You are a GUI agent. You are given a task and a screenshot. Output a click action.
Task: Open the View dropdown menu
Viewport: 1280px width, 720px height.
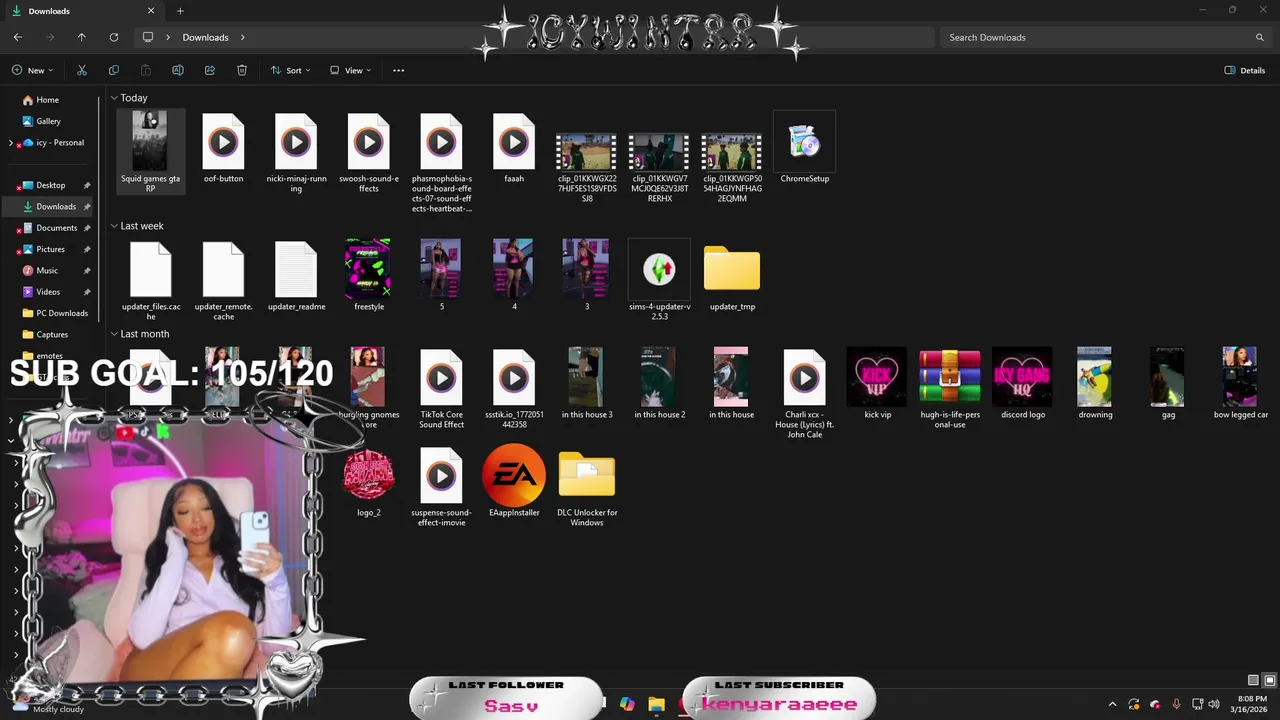click(351, 70)
